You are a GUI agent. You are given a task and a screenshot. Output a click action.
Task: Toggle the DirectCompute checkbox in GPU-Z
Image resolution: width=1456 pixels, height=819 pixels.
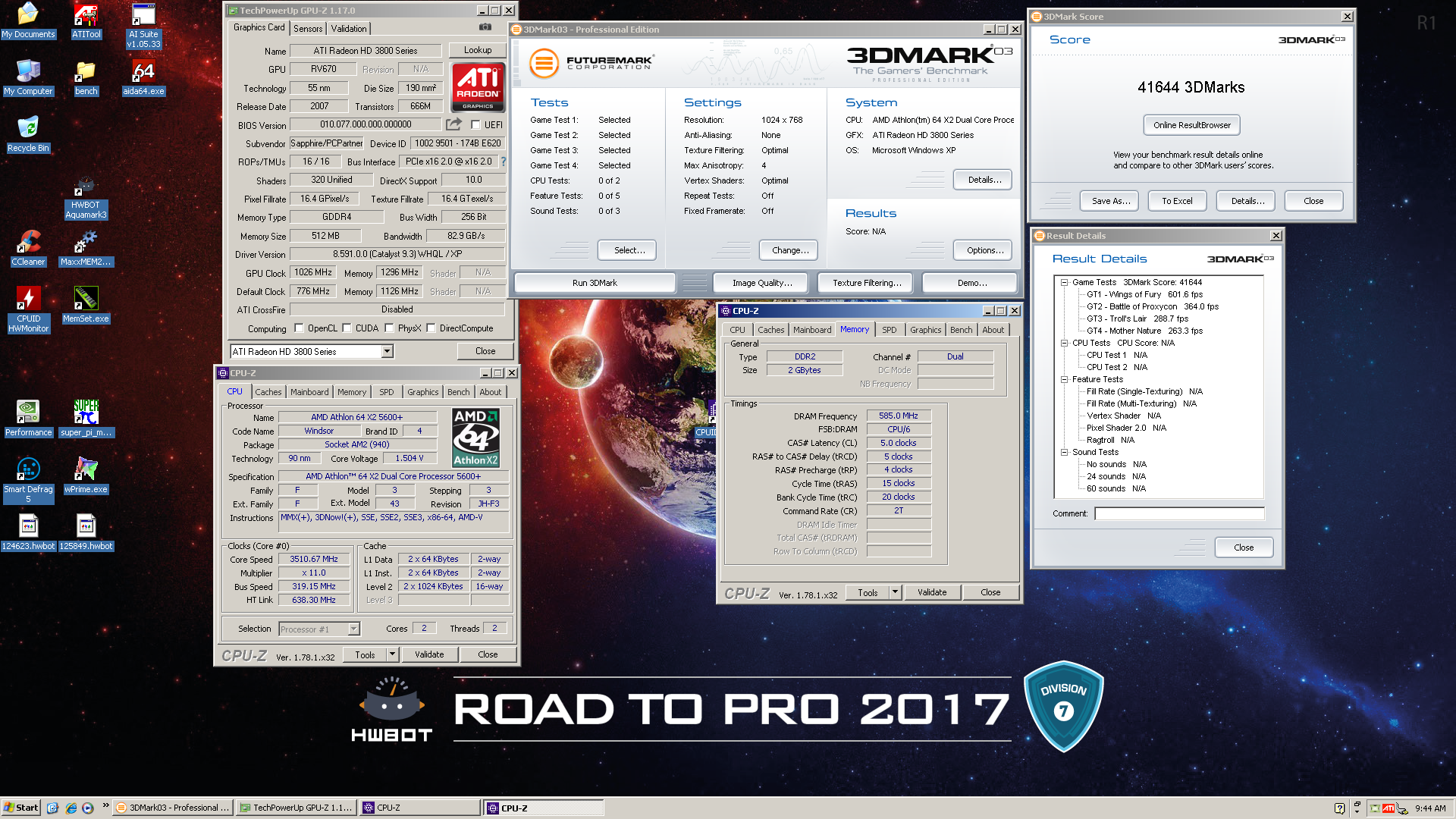(x=431, y=328)
